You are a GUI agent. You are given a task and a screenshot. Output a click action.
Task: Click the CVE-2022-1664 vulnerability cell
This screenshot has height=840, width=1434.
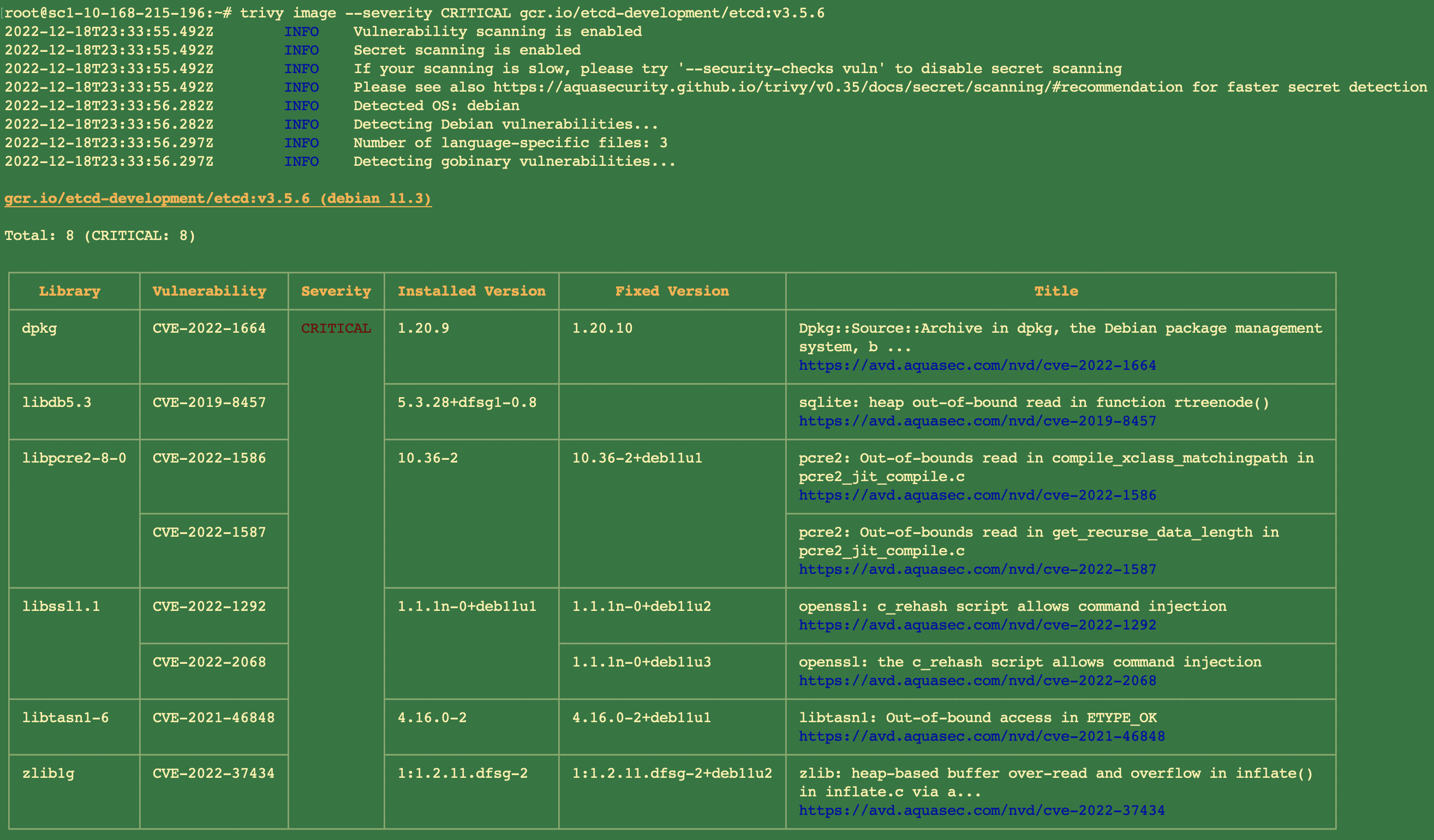pyautogui.click(x=209, y=328)
